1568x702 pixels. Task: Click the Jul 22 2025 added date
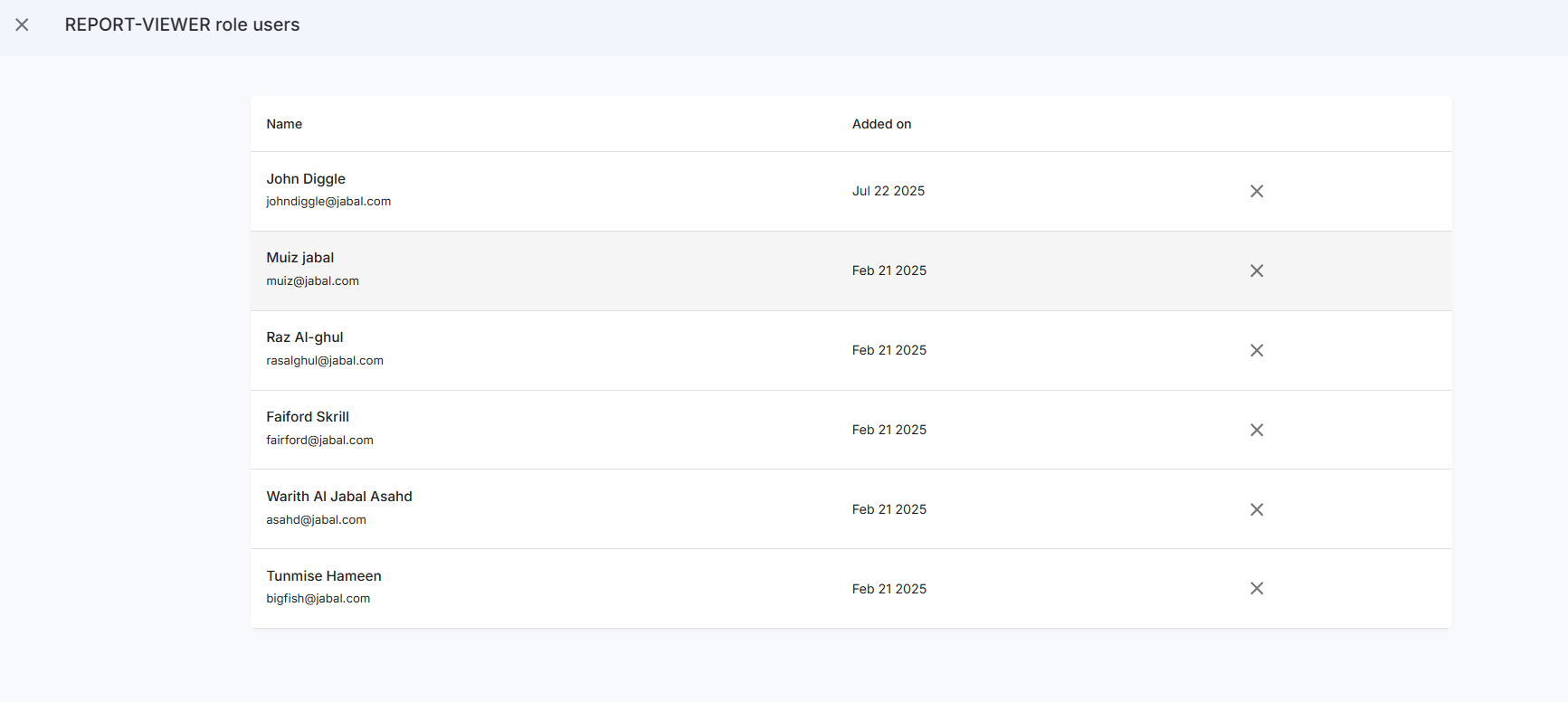(888, 191)
